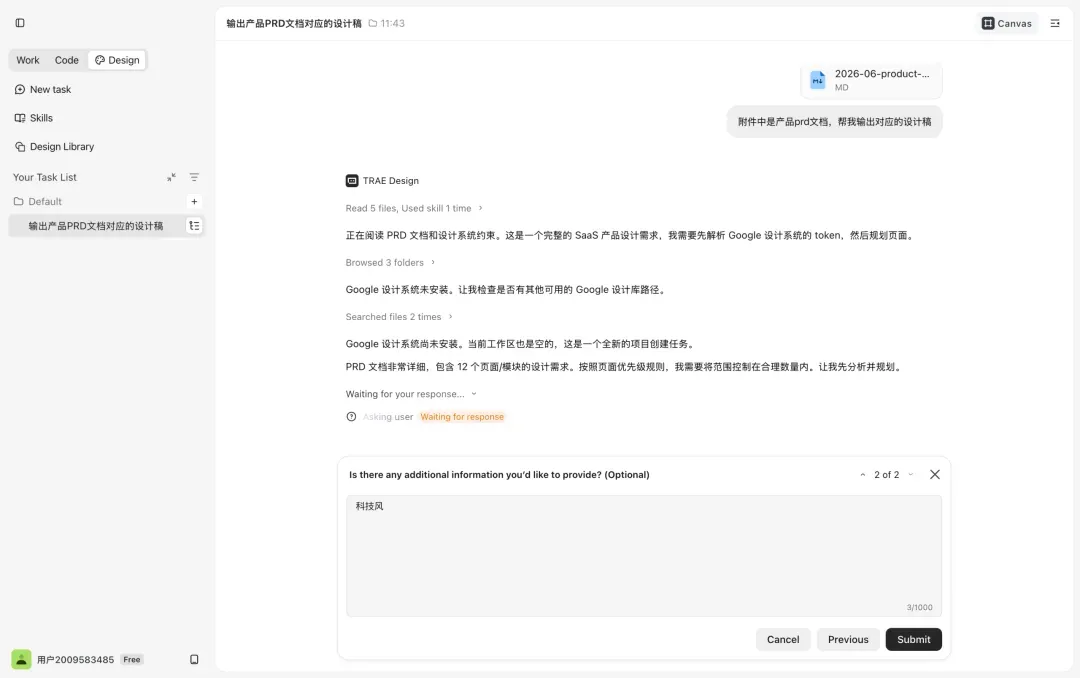
Task: Open the Skills page
Action: pyautogui.click(x=34, y=118)
